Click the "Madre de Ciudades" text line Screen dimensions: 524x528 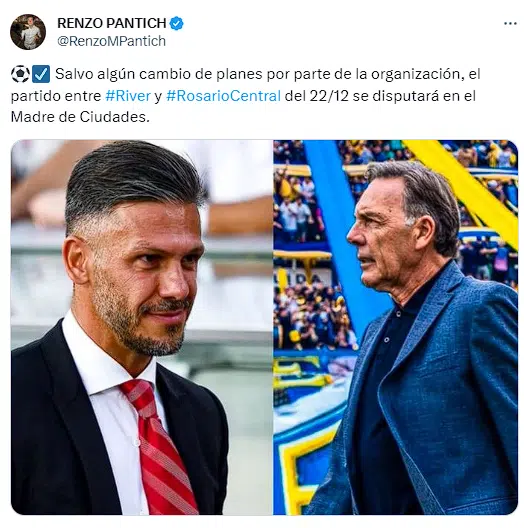coord(80,117)
